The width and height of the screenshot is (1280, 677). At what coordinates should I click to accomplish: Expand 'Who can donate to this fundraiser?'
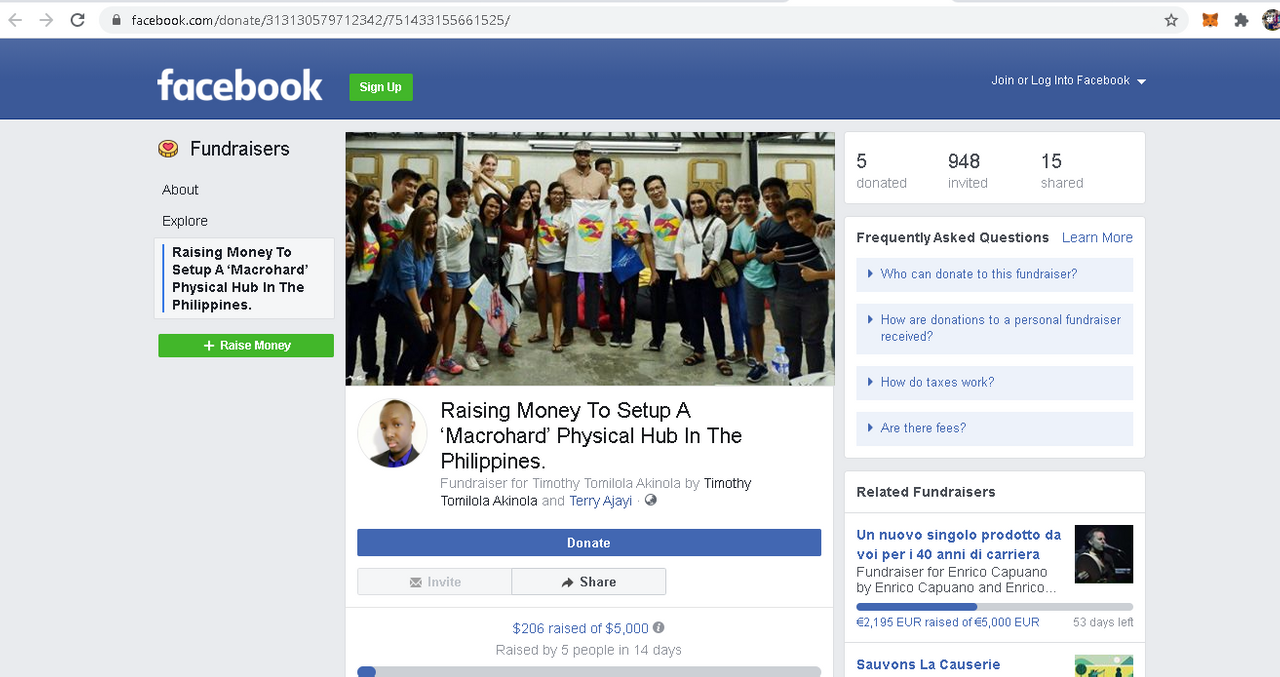pos(994,274)
